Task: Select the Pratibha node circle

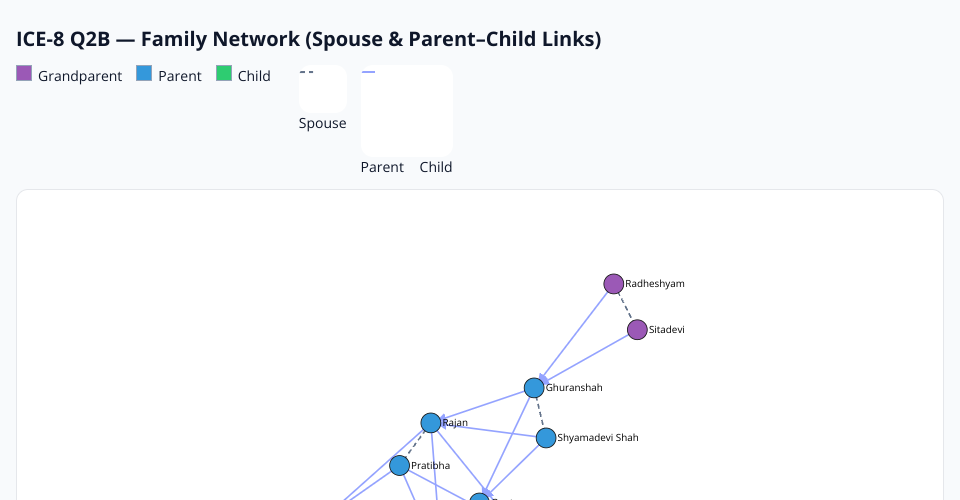Action: point(400,466)
